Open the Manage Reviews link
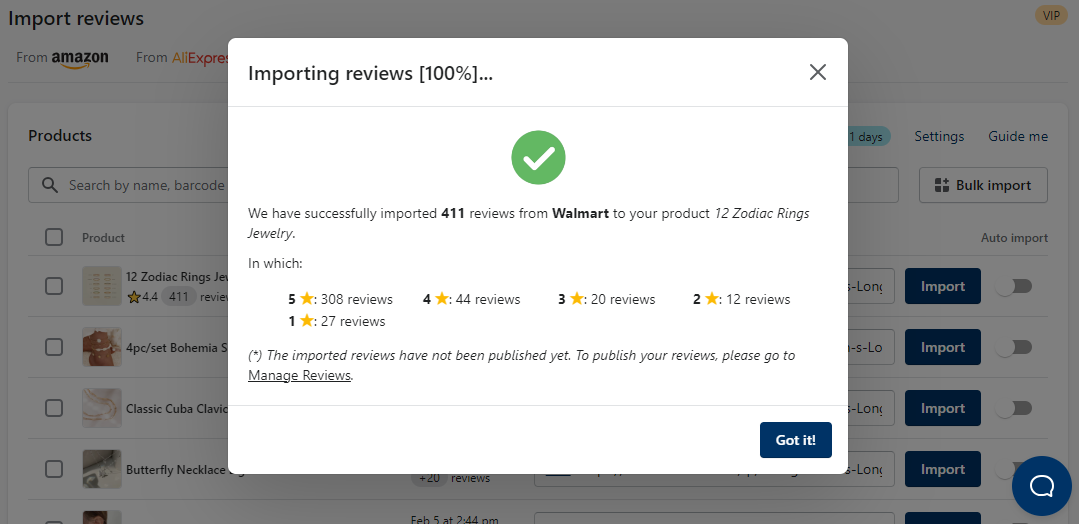Image resolution: width=1079 pixels, height=524 pixels. tap(299, 375)
